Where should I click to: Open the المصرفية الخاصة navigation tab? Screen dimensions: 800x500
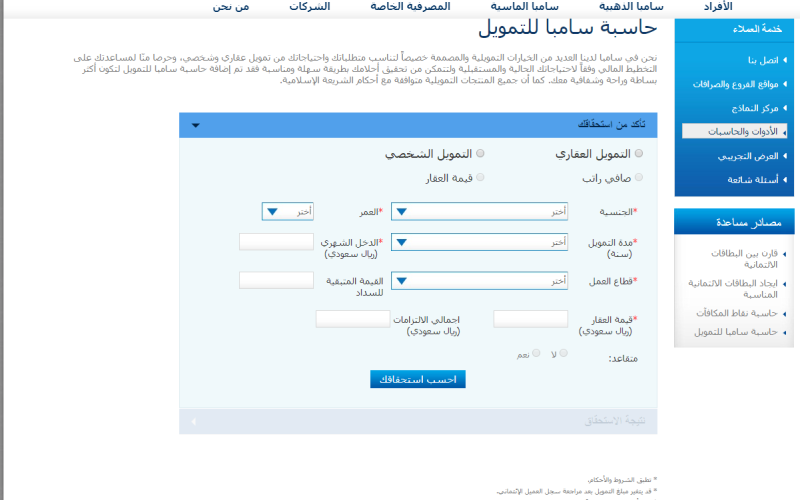pyautogui.click(x=410, y=7)
